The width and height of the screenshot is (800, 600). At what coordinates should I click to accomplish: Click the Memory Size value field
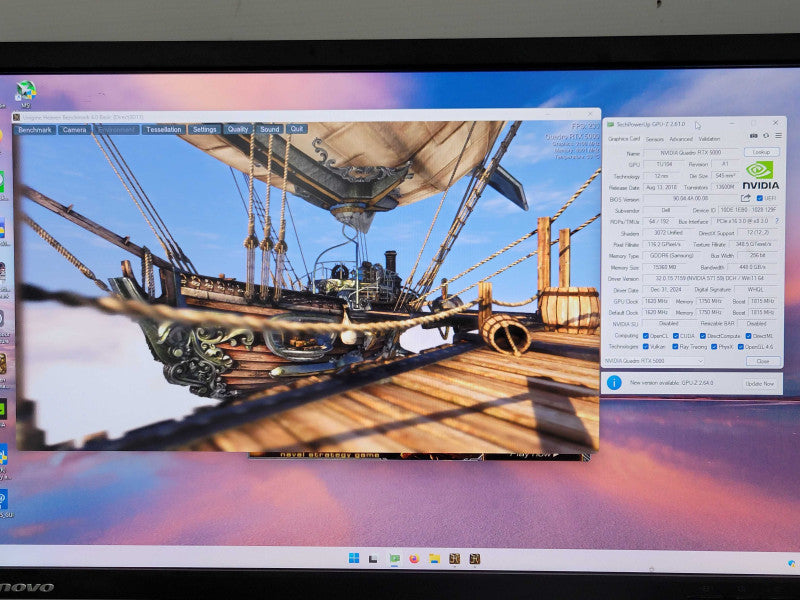click(x=664, y=267)
